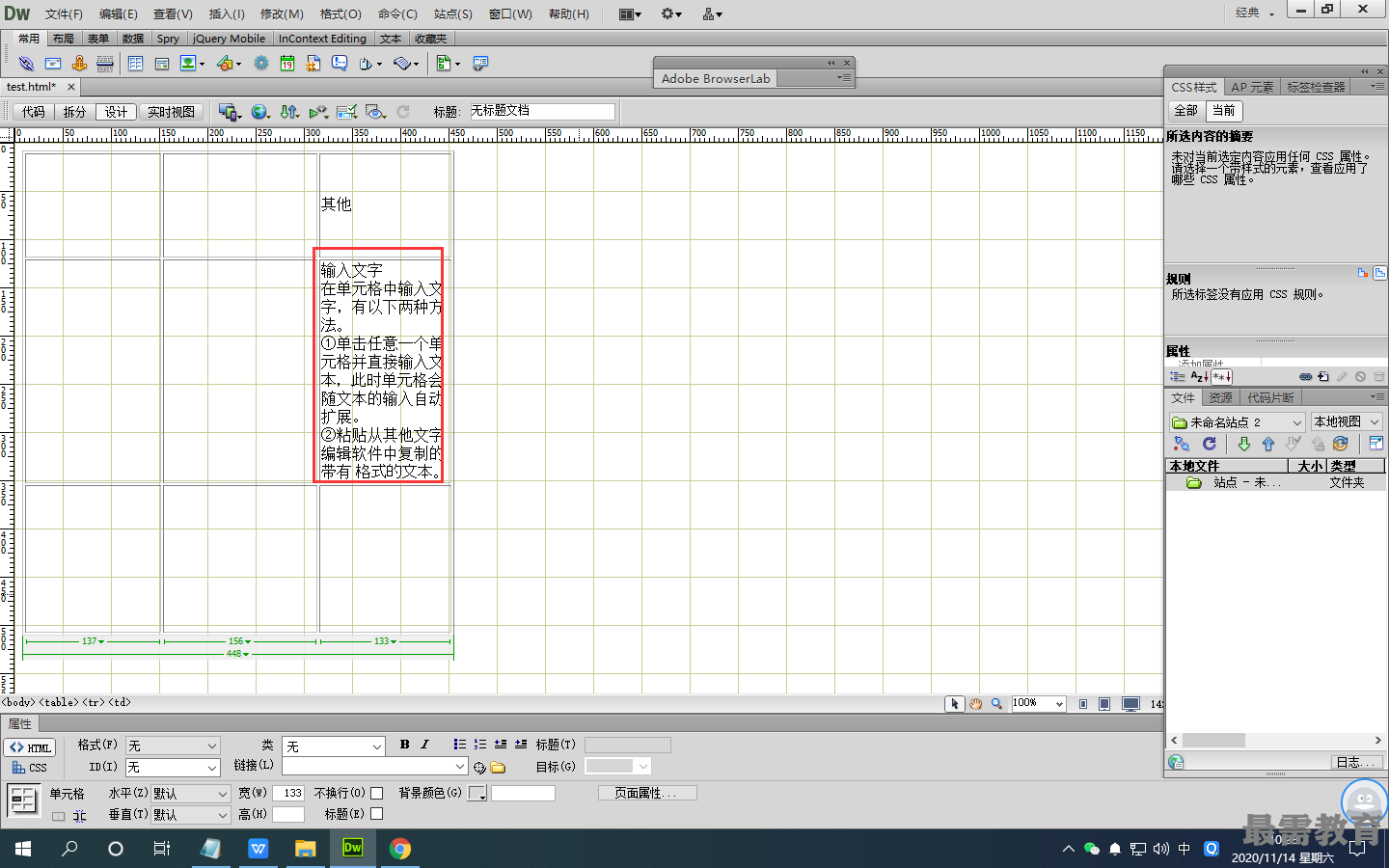Screen dimensions: 1389x868
Task: Click Point to File target icon
Action: pos(479,768)
